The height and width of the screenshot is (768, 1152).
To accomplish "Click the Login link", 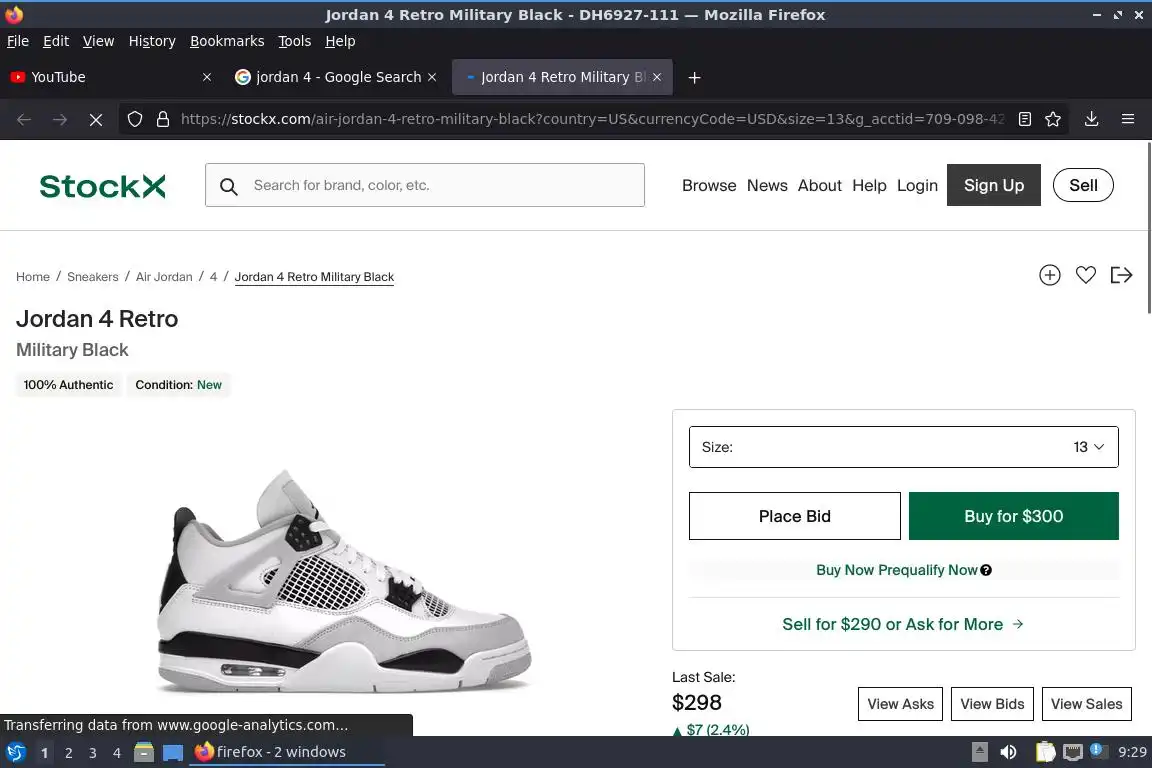I will (x=917, y=185).
